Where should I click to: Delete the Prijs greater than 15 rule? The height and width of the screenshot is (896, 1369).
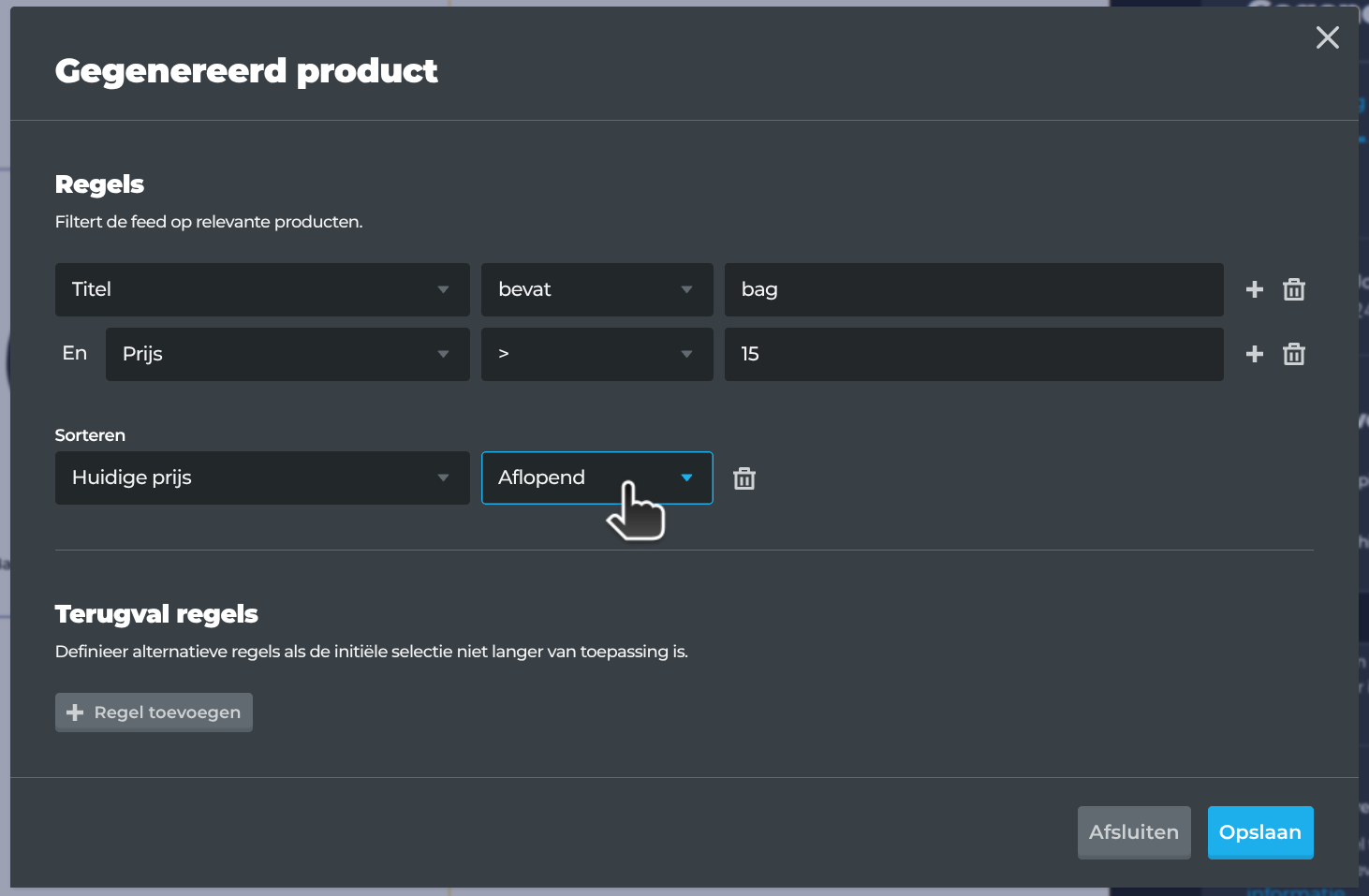(x=1294, y=354)
